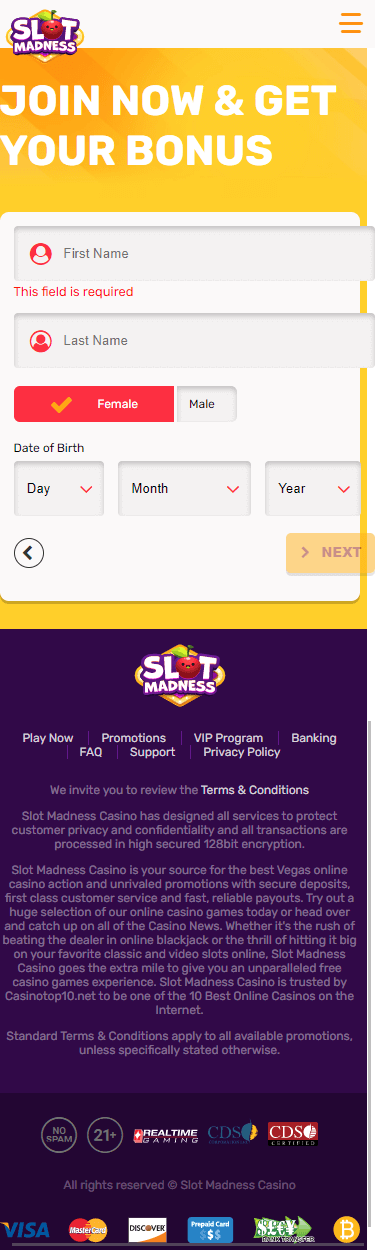Select the Female gender option
The height and width of the screenshot is (1250, 375).
tap(94, 404)
